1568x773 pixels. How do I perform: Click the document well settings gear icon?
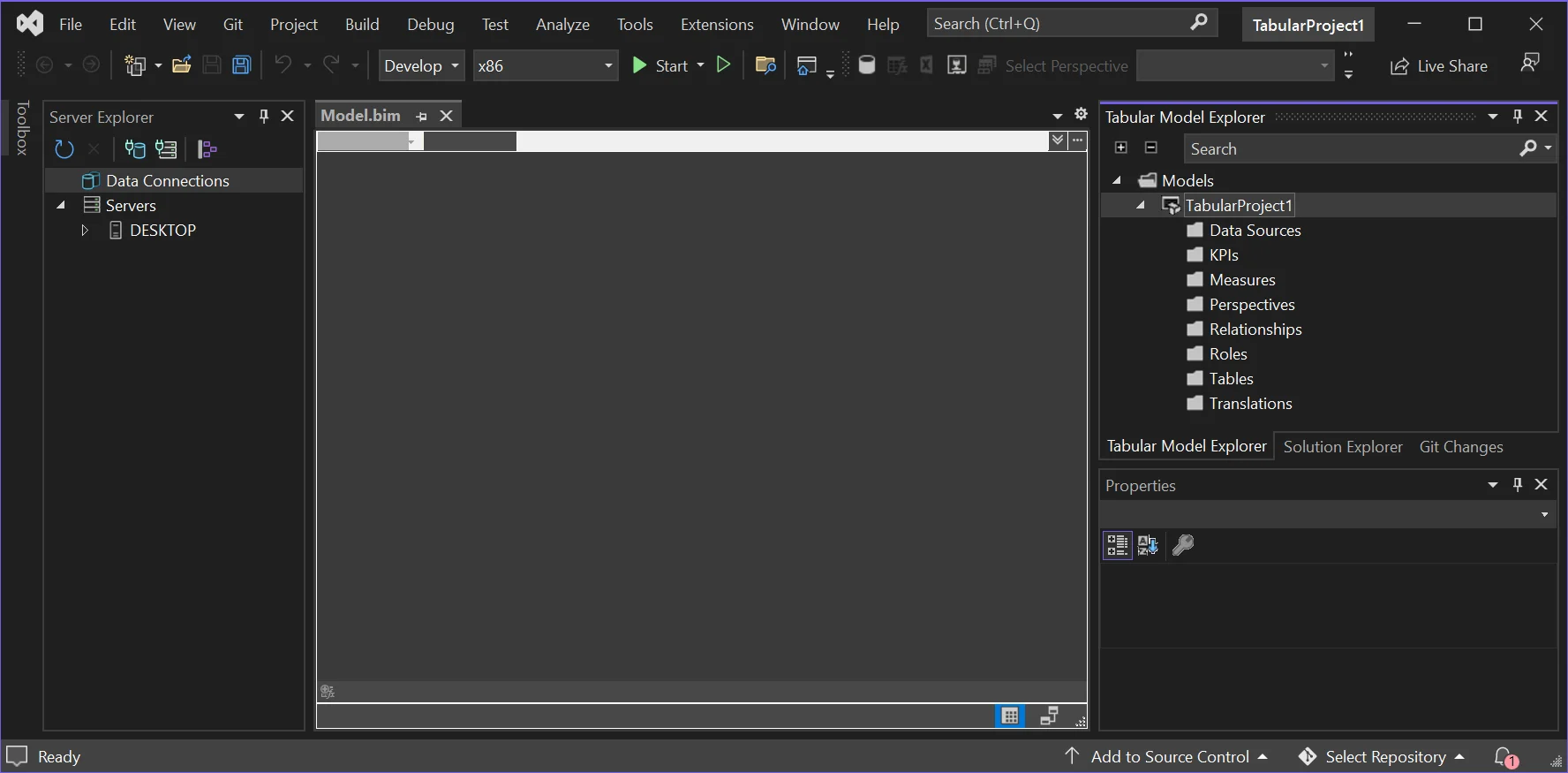point(1081,114)
